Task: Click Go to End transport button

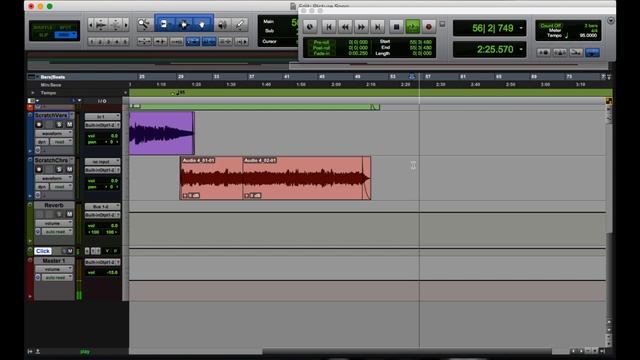Action: tap(378, 27)
